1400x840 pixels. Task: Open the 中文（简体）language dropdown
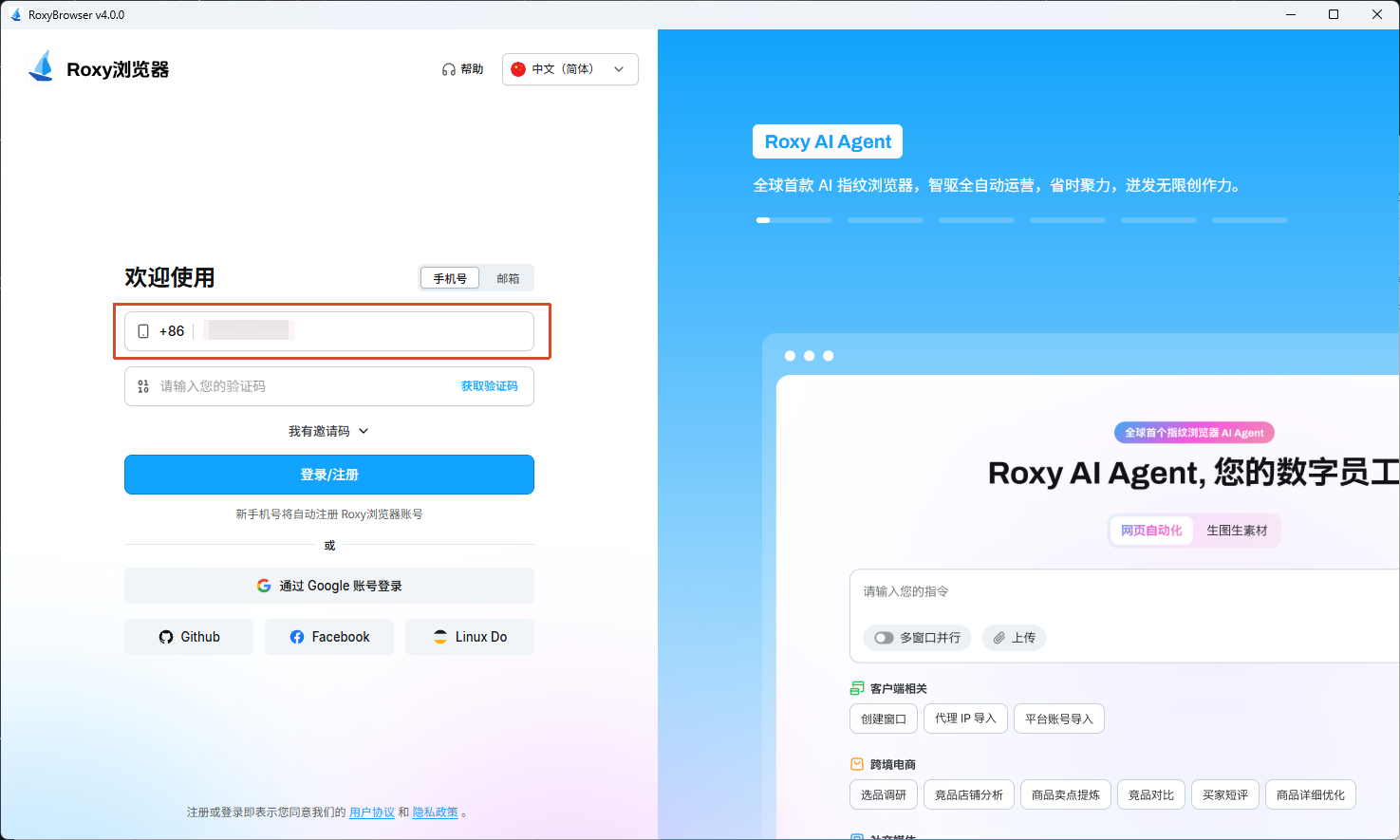tap(569, 69)
